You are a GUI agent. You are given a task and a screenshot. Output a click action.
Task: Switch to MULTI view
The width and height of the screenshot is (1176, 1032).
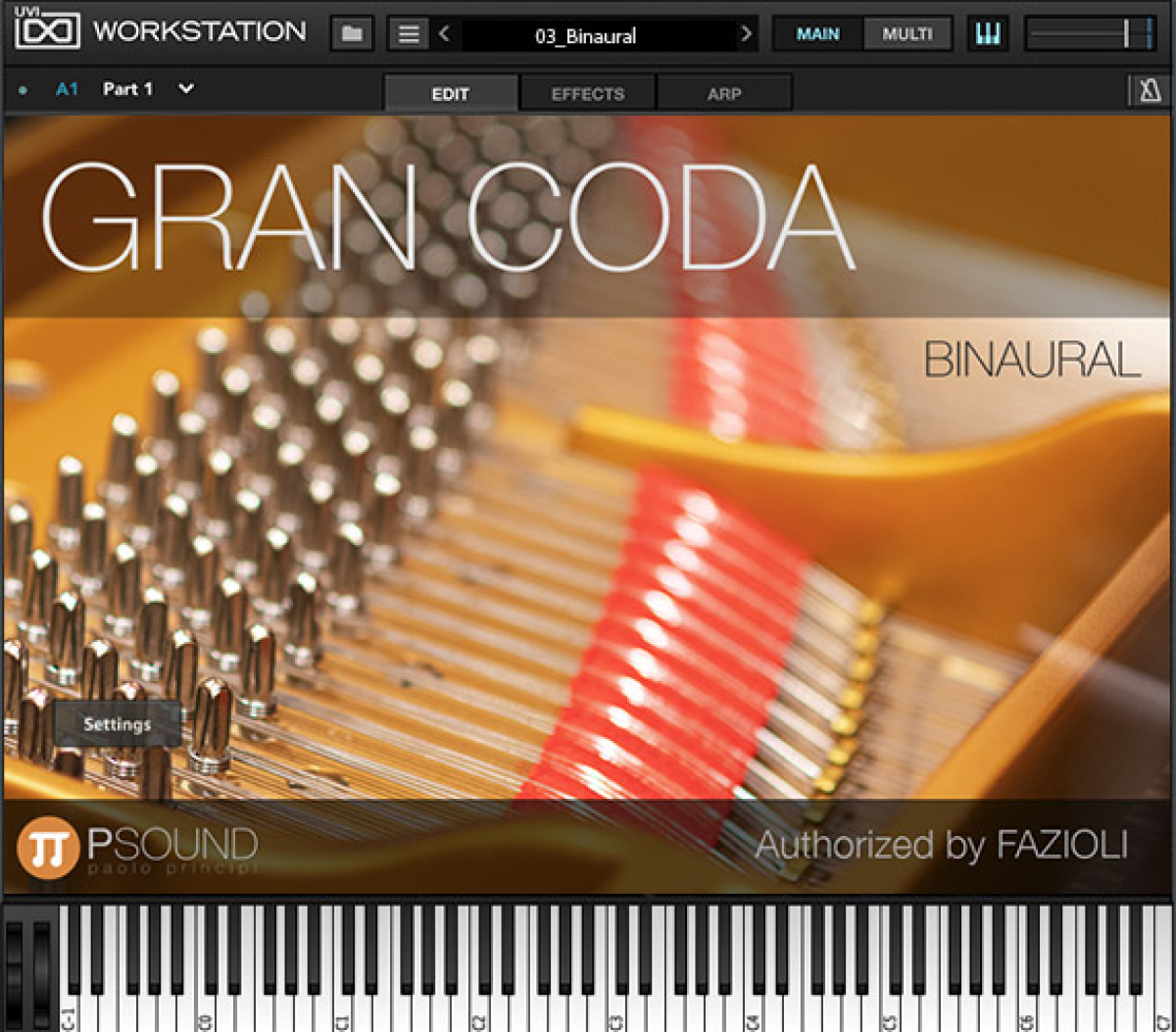[x=907, y=34]
